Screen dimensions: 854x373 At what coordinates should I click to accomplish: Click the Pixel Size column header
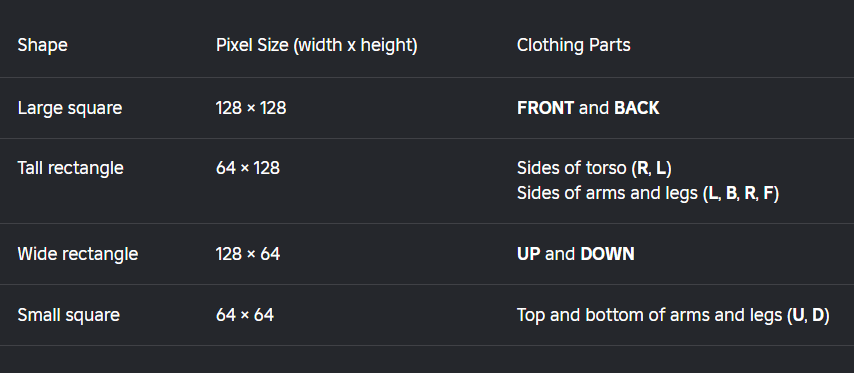click(316, 45)
